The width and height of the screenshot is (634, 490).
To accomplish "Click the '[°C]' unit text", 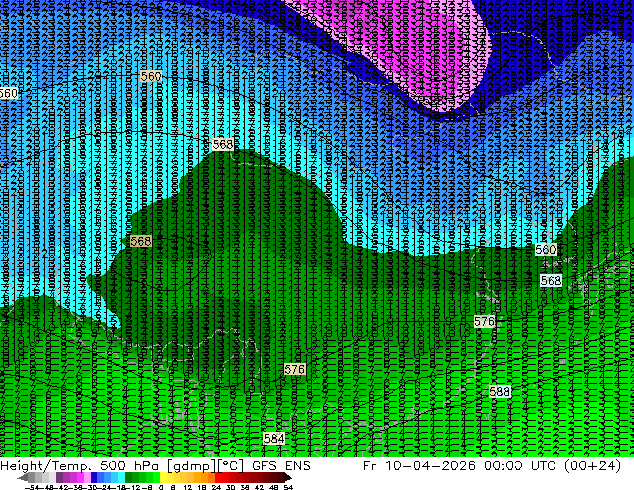I will [231, 466].
